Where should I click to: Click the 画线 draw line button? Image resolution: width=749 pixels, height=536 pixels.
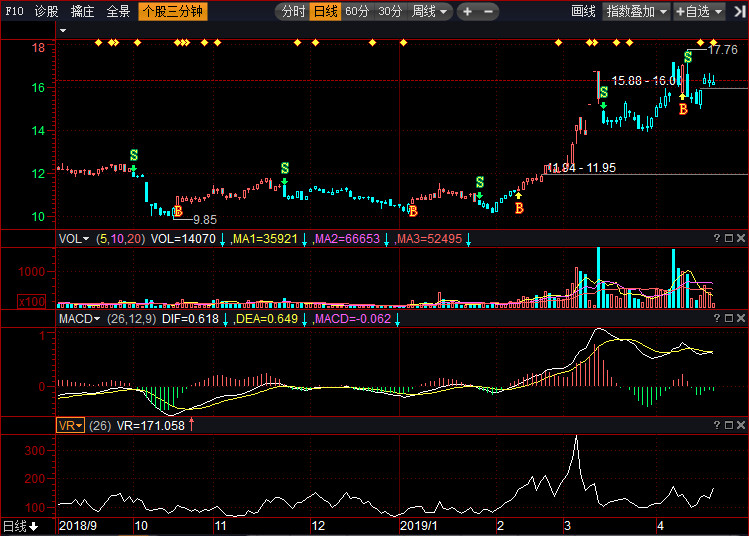[x=583, y=12]
